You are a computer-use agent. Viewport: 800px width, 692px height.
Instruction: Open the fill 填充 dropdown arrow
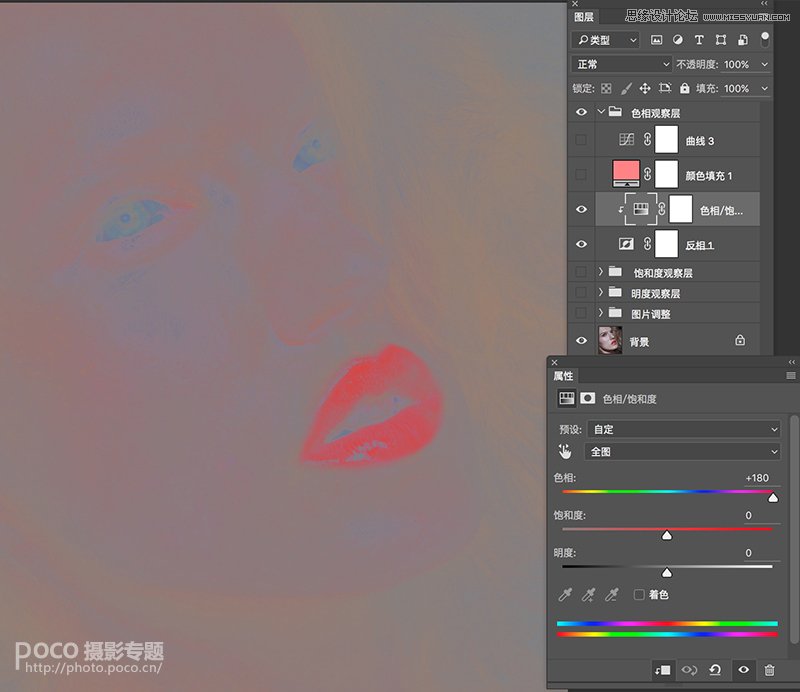click(764, 88)
